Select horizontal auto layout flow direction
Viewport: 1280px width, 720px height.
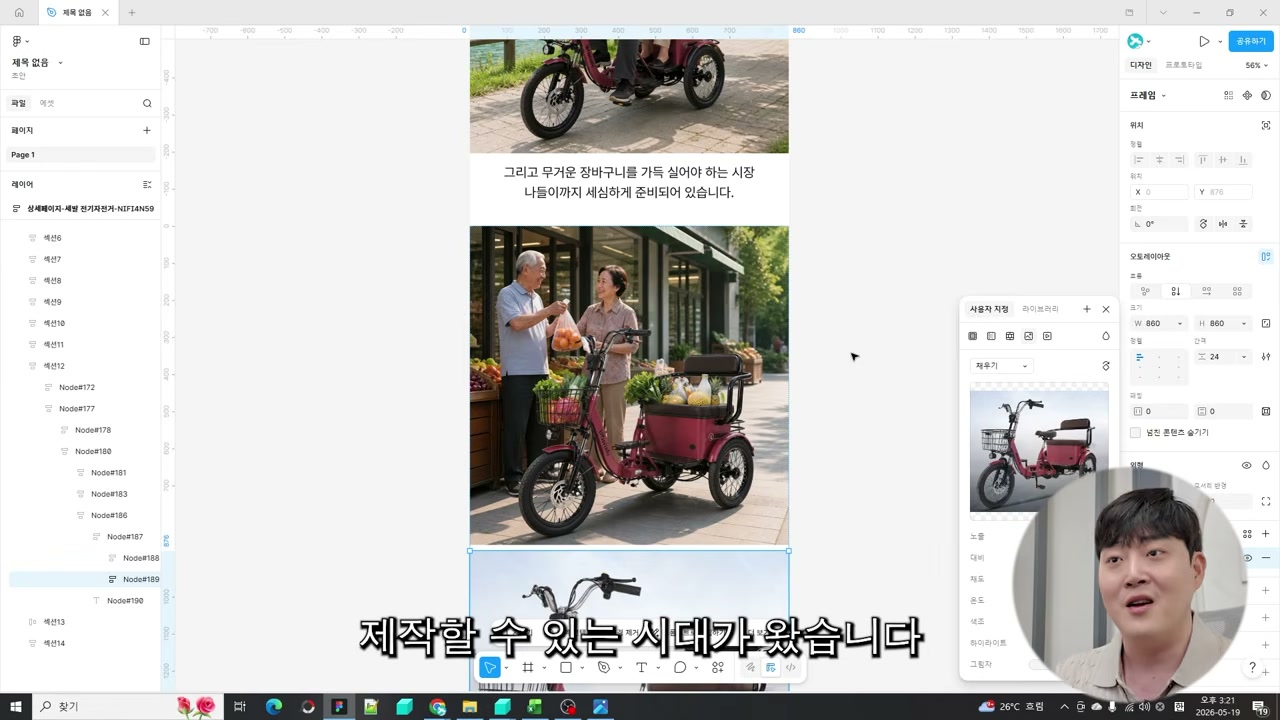pyautogui.click(x=1206, y=291)
